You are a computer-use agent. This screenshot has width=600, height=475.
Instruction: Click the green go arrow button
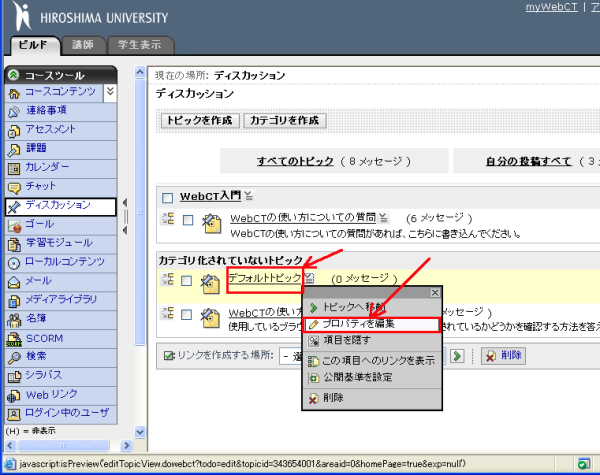pos(457,356)
